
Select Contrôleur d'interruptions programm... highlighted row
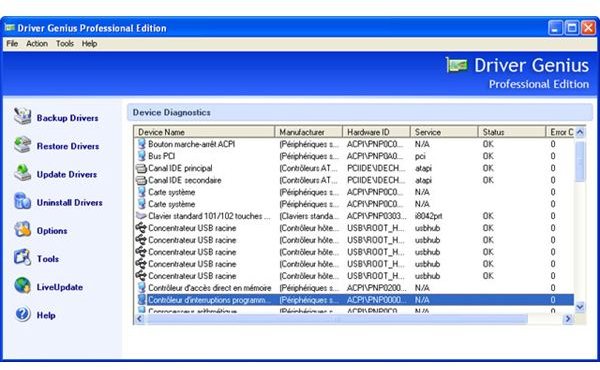coord(354,300)
